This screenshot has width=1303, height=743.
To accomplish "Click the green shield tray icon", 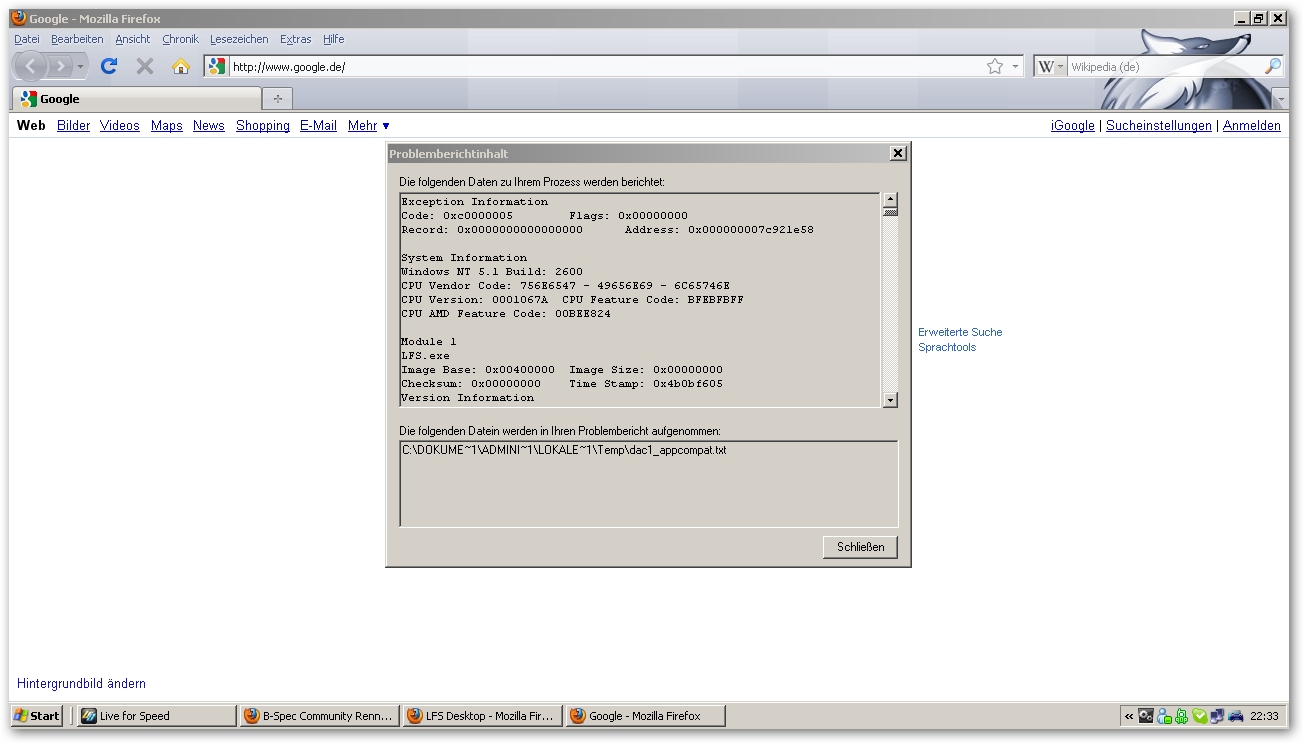I will click(x=1199, y=716).
